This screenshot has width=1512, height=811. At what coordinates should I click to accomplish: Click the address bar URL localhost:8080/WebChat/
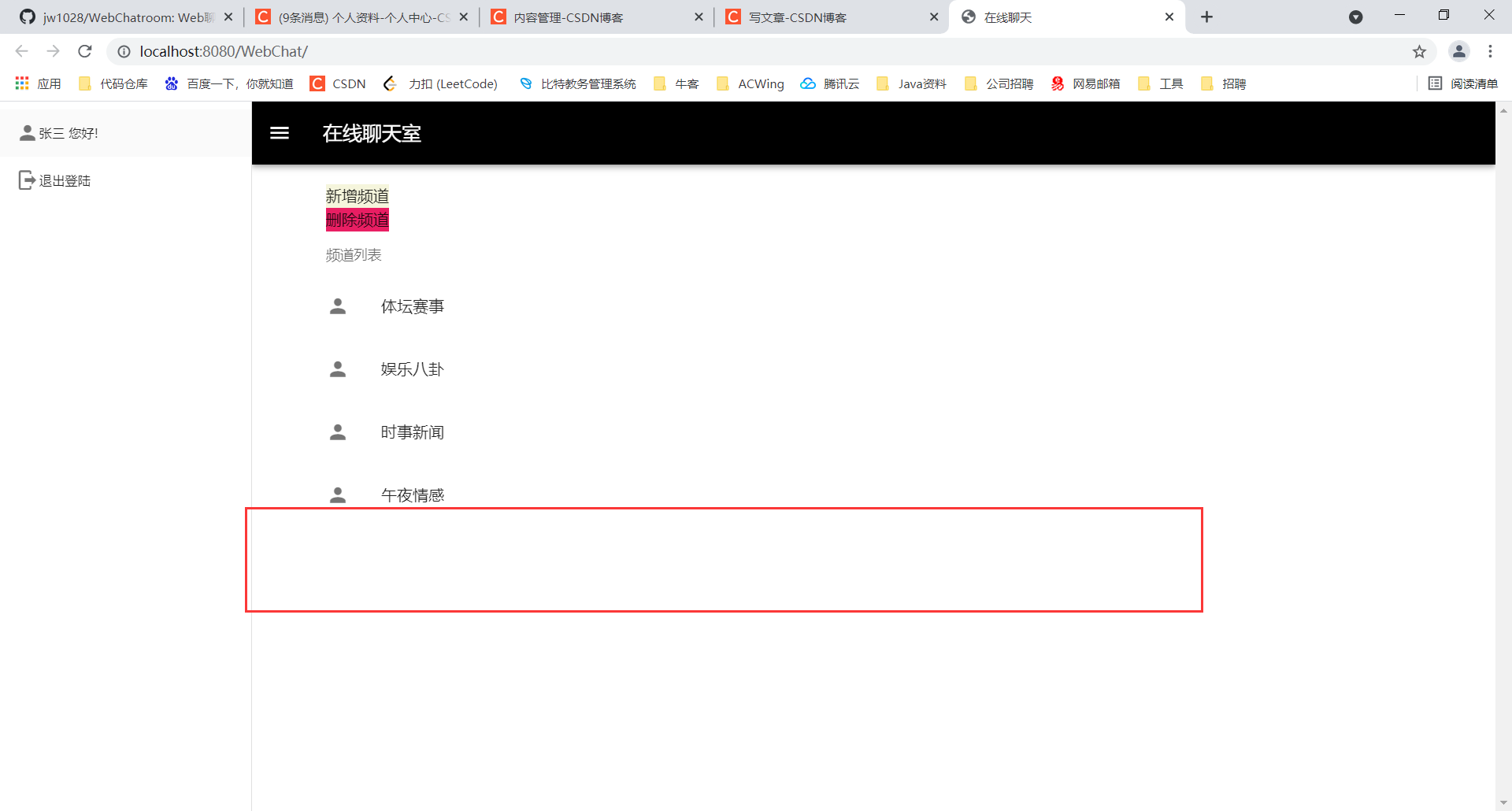pyautogui.click(x=224, y=51)
